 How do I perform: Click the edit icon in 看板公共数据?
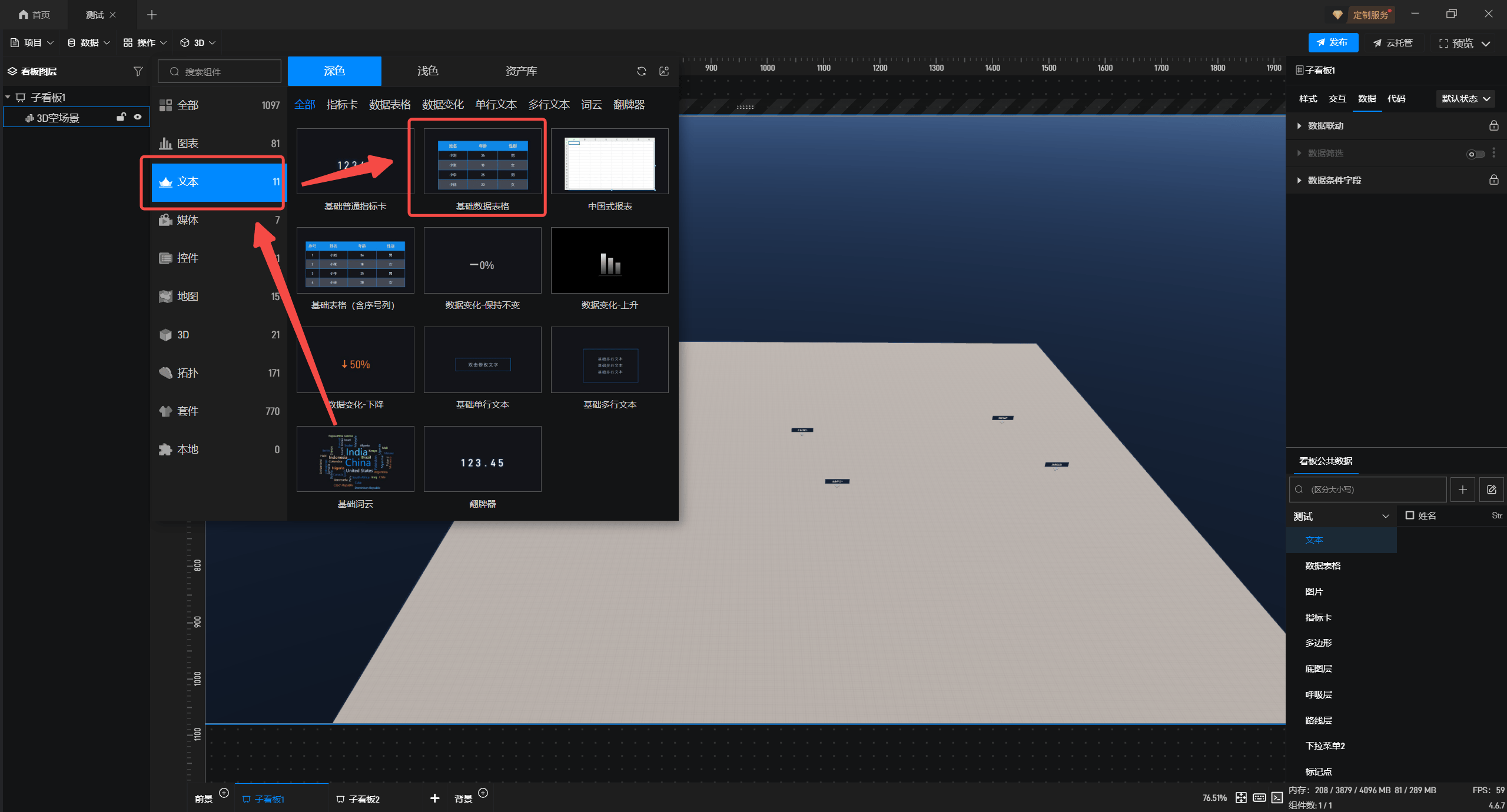[x=1491, y=490]
